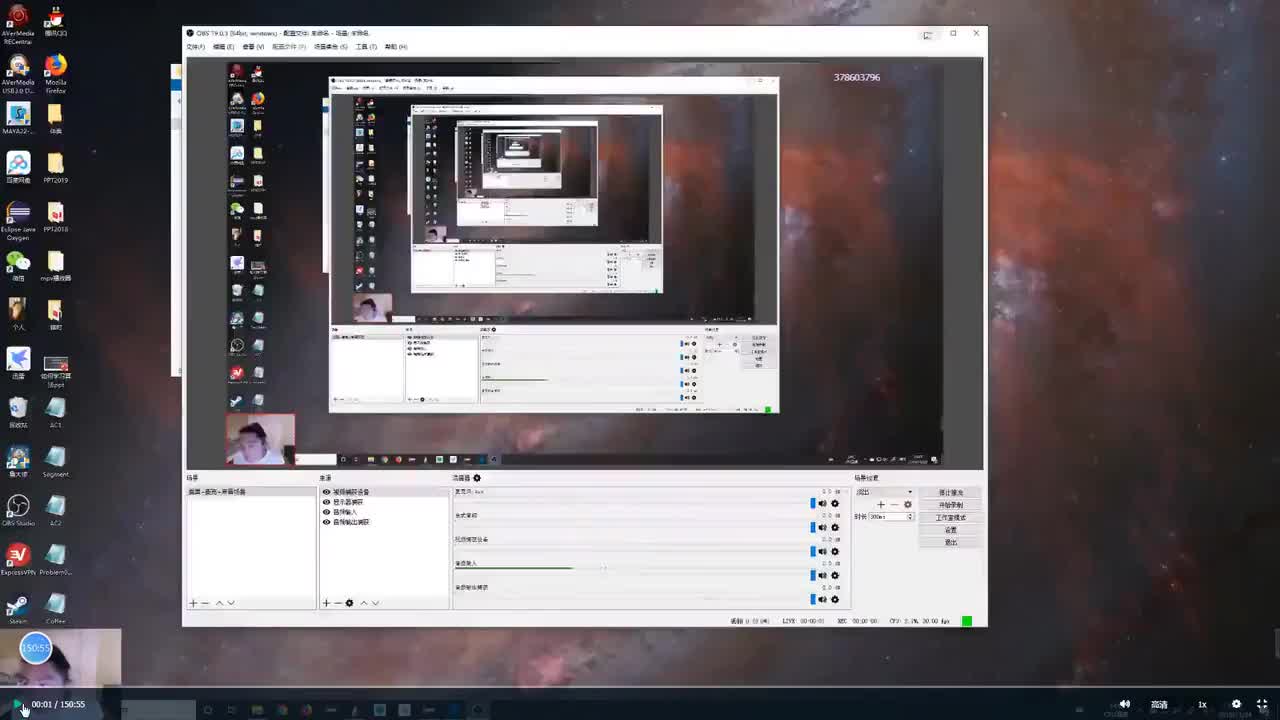Add a scene transition with the plus icon
Screen dimensions: 1280x720
click(x=881, y=504)
